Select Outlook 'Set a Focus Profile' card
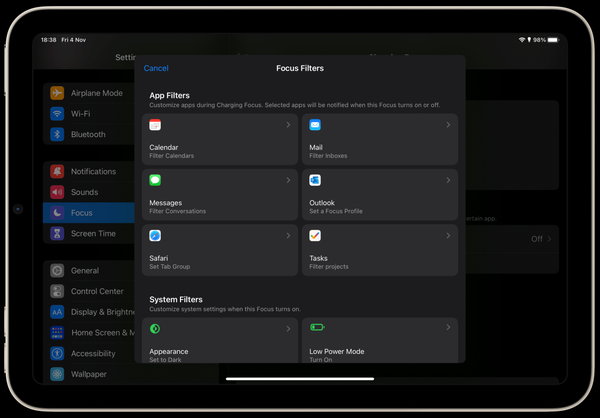600x418 pixels. click(380, 194)
